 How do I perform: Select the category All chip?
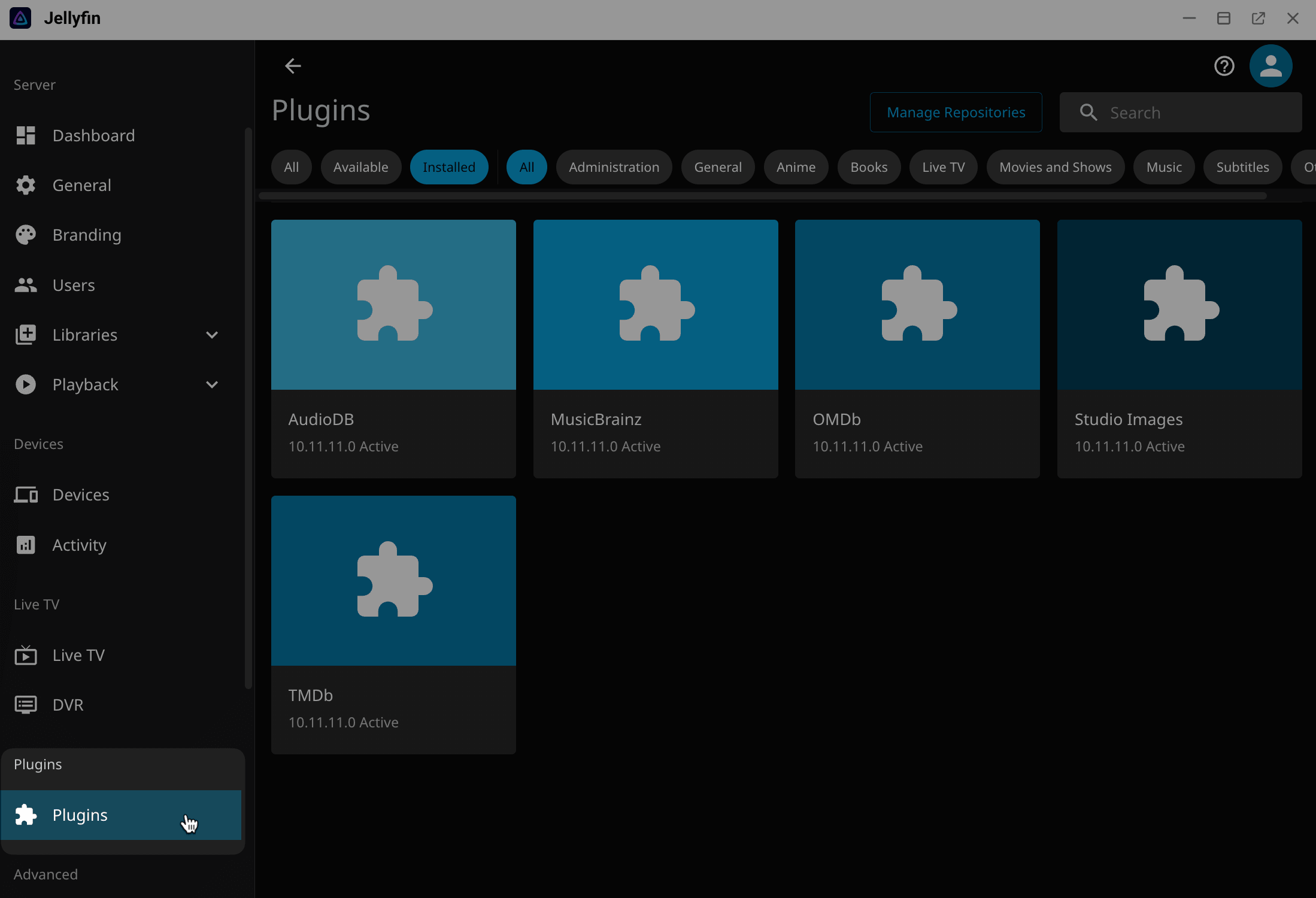(x=527, y=167)
